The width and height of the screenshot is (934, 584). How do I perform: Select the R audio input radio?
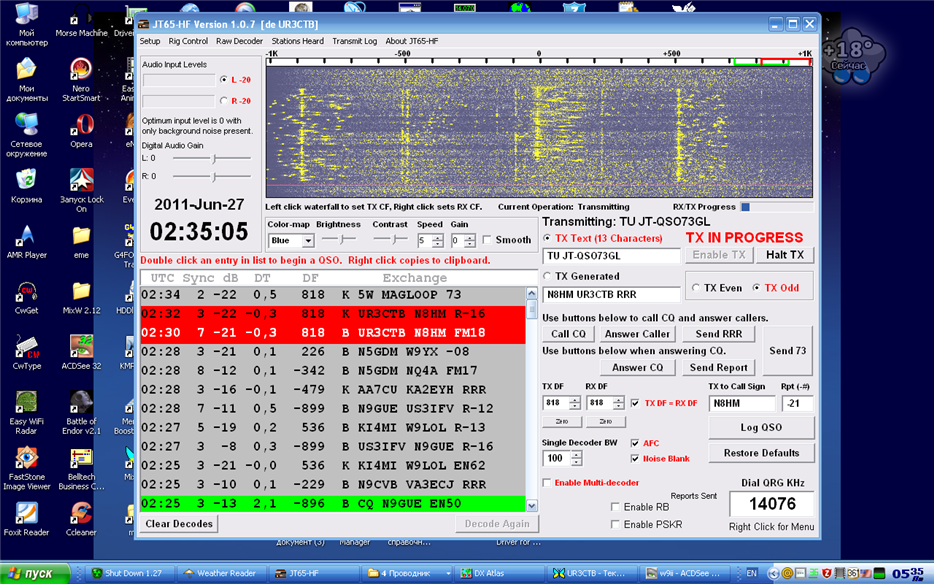[223, 101]
